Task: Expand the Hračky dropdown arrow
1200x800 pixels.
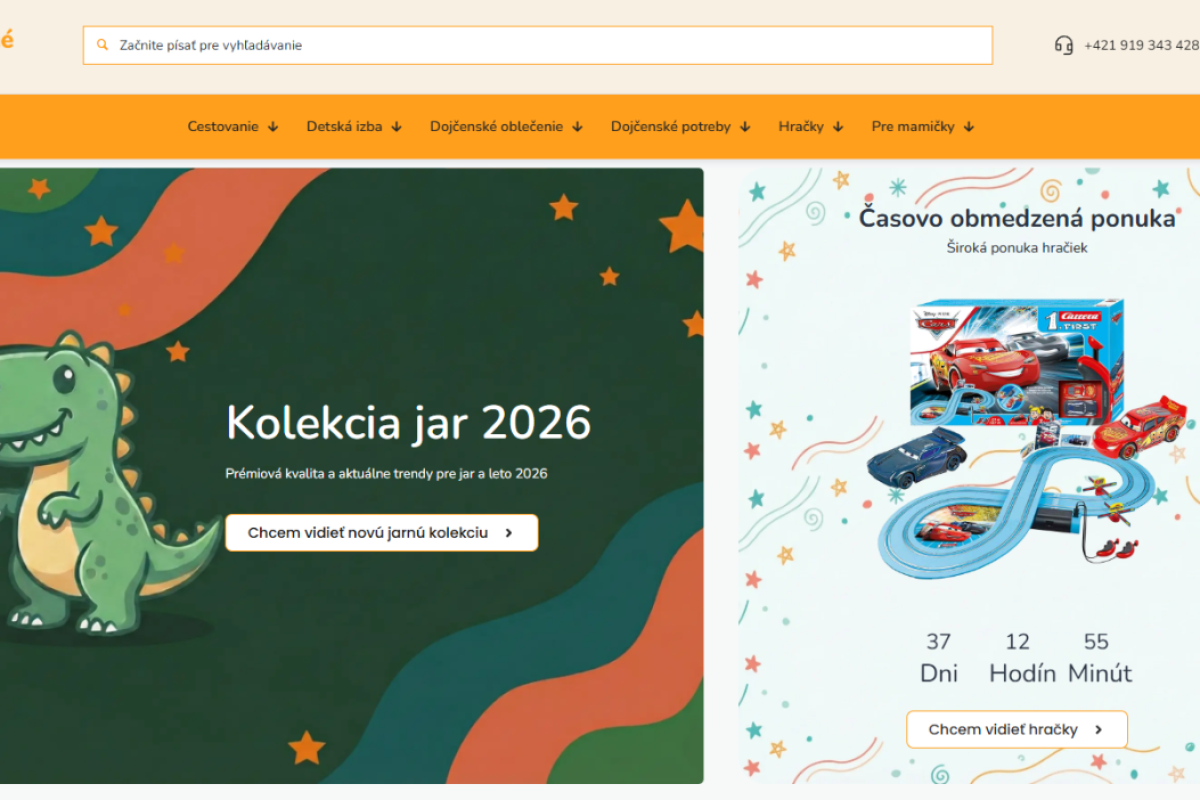Action: point(838,127)
